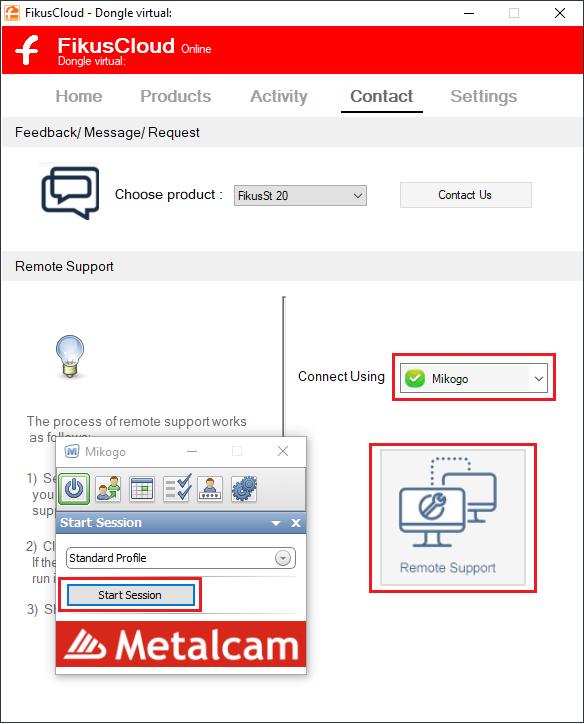584x724 pixels.
Task: Close the Start Session panel
Action: pyautogui.click(x=296, y=523)
